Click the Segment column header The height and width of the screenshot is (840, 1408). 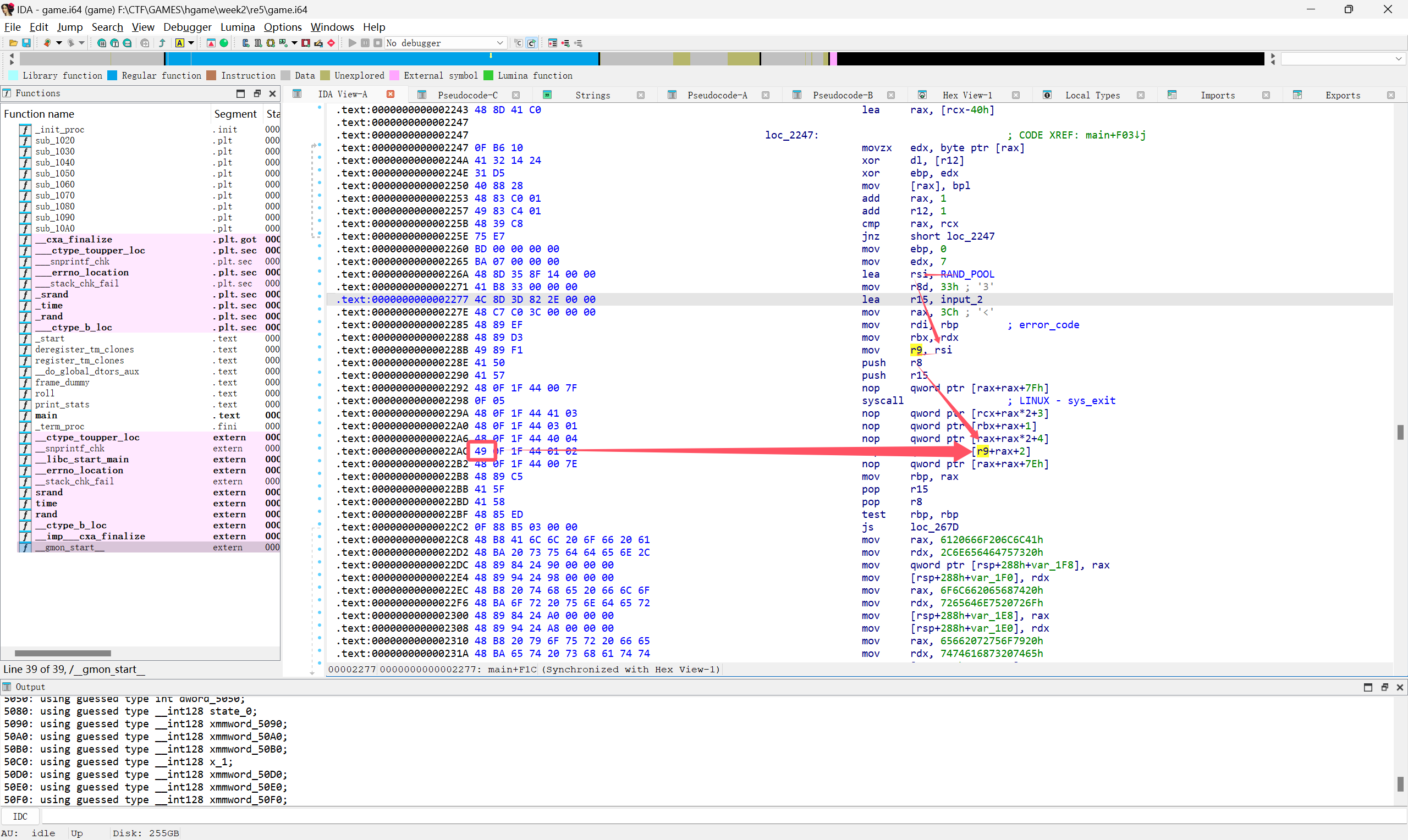(x=236, y=114)
